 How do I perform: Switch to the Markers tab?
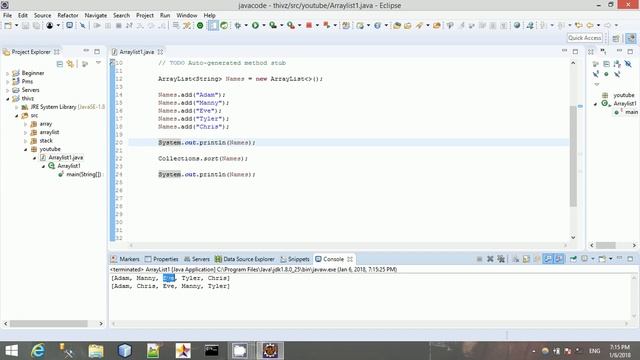point(125,259)
